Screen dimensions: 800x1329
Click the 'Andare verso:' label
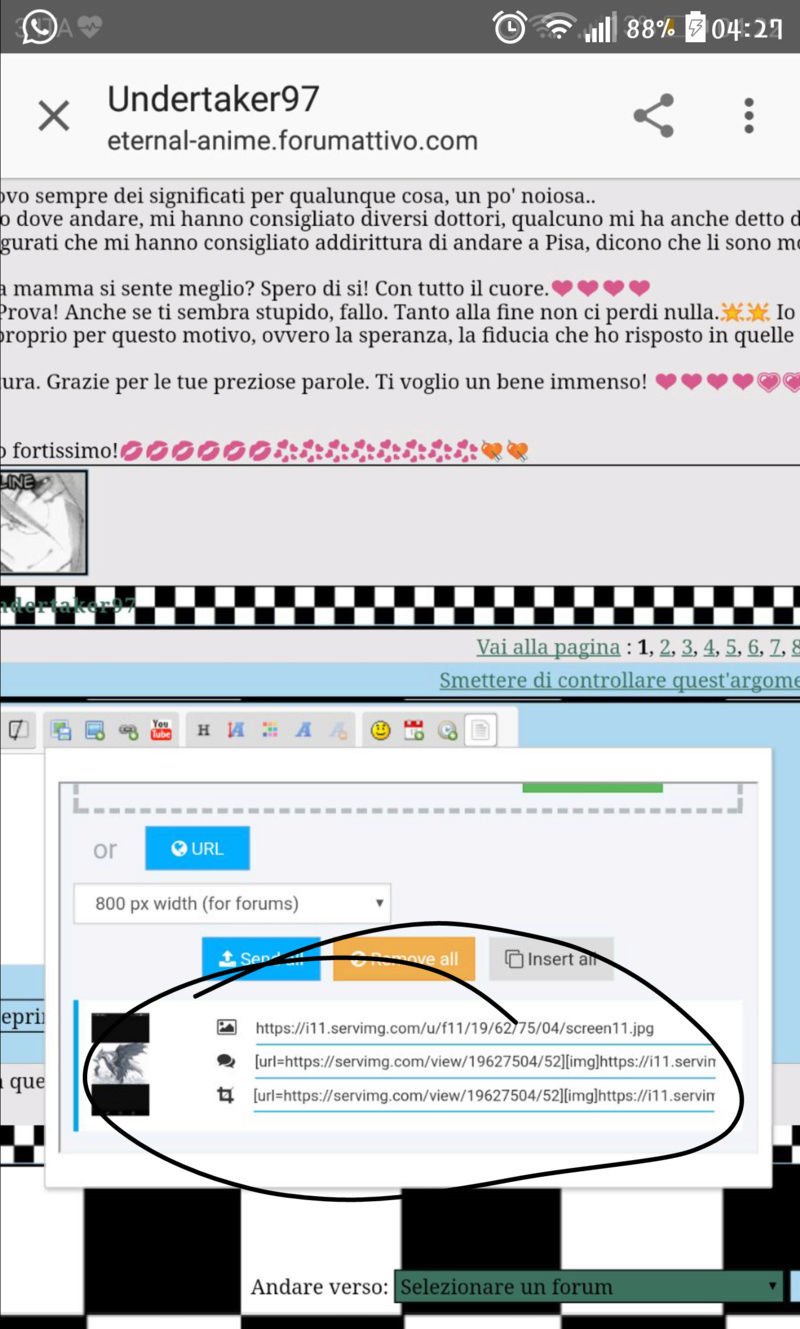pyautogui.click(x=320, y=1286)
